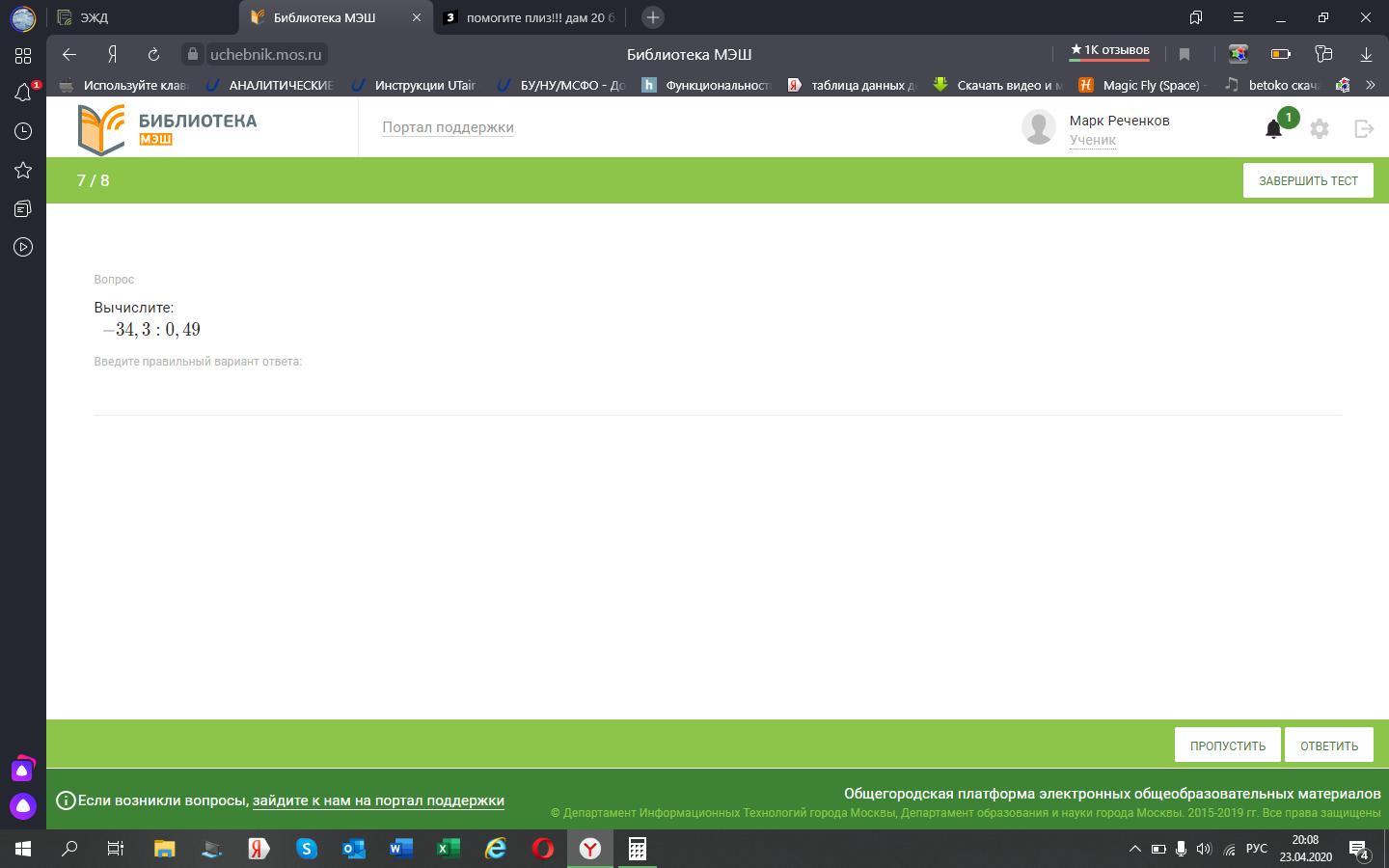
Task: Expand the hidden bookmarks chevron
Action: (1370, 85)
